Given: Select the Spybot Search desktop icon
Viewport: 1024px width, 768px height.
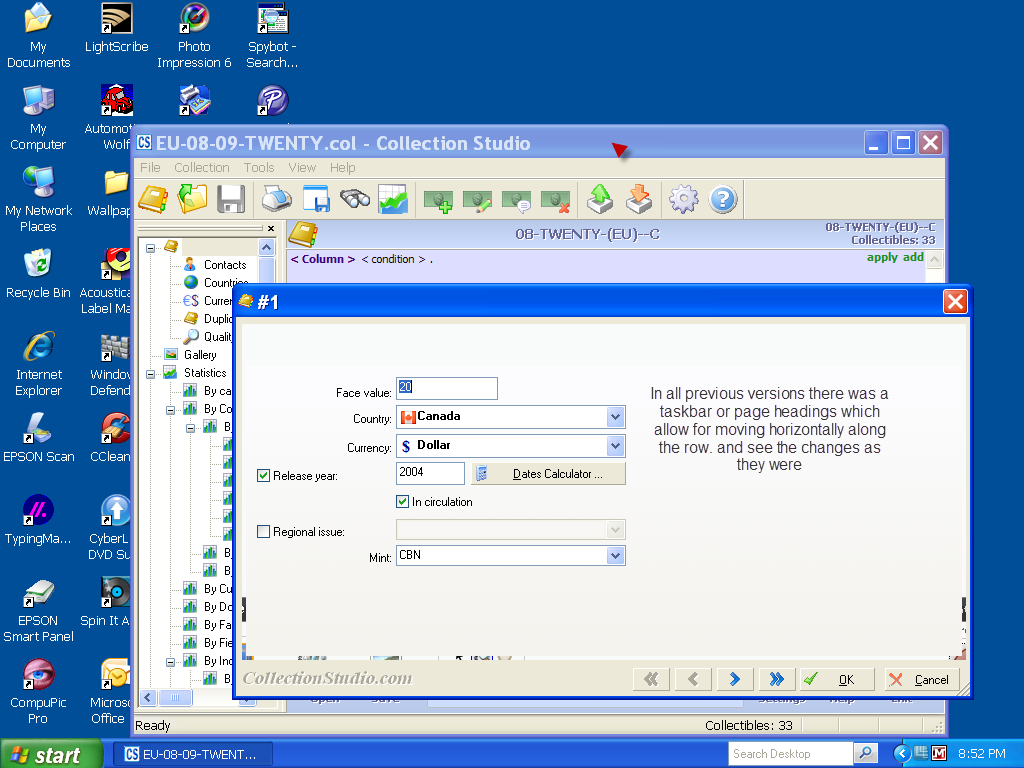Looking at the screenshot, I should click(x=272, y=36).
